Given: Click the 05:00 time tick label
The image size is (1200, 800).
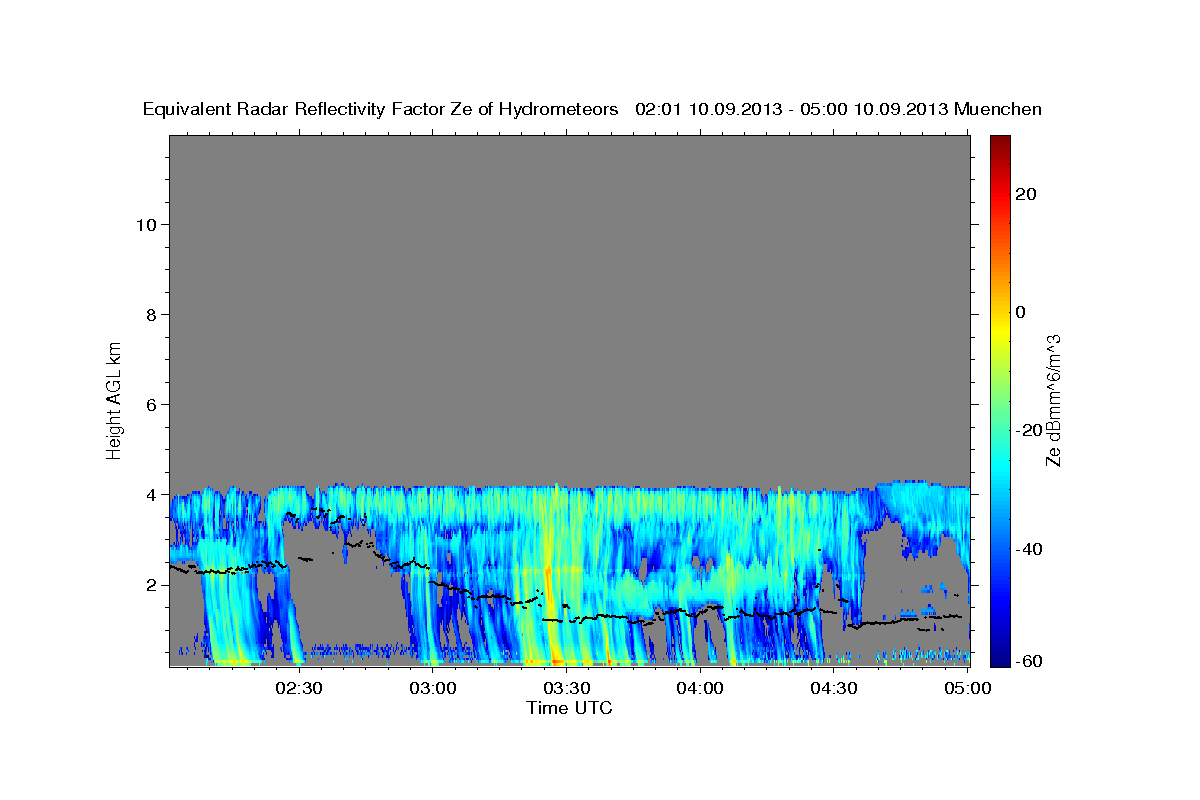Looking at the screenshot, I should tap(967, 688).
